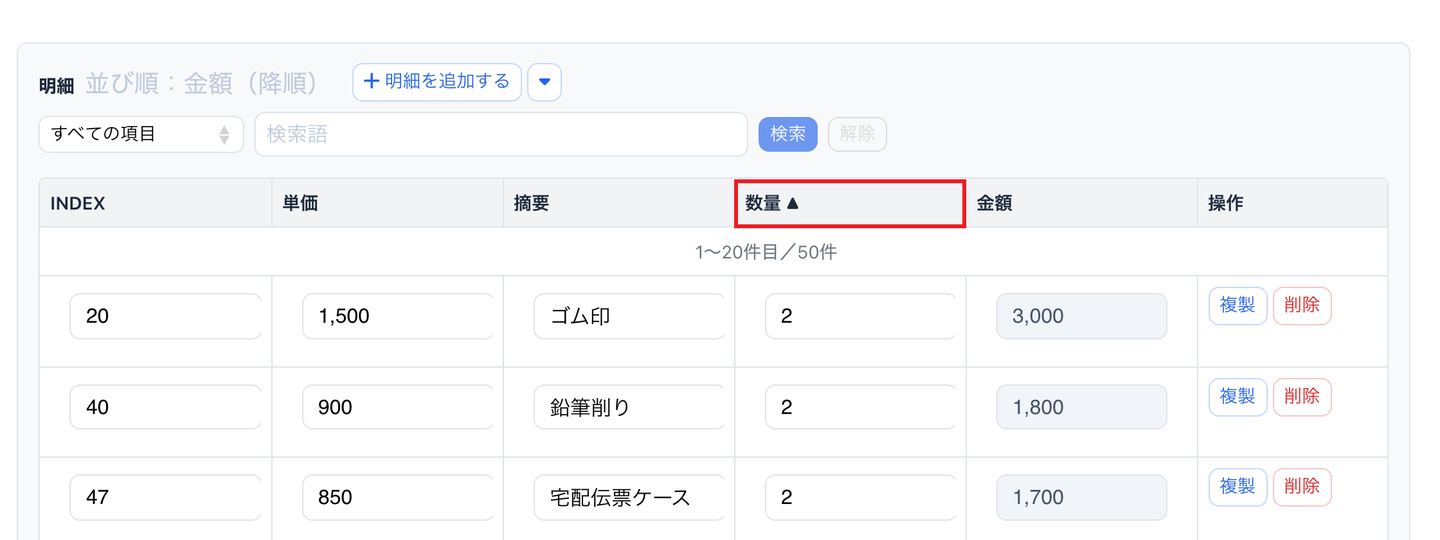
Task: Delete the 鉛筆削り row with 削除
Action: 1302,397
